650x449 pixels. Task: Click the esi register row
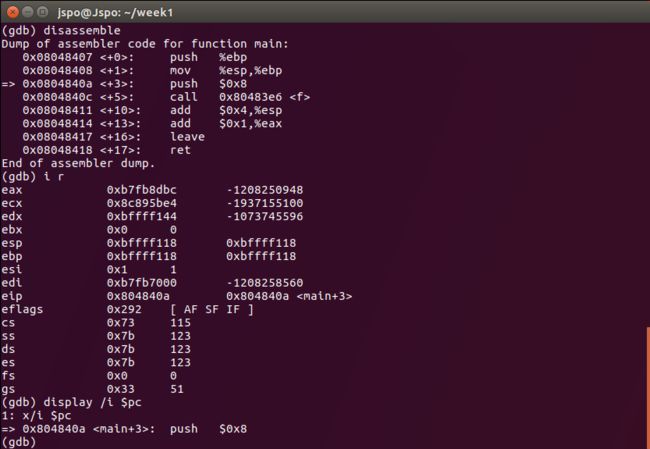click(89, 269)
